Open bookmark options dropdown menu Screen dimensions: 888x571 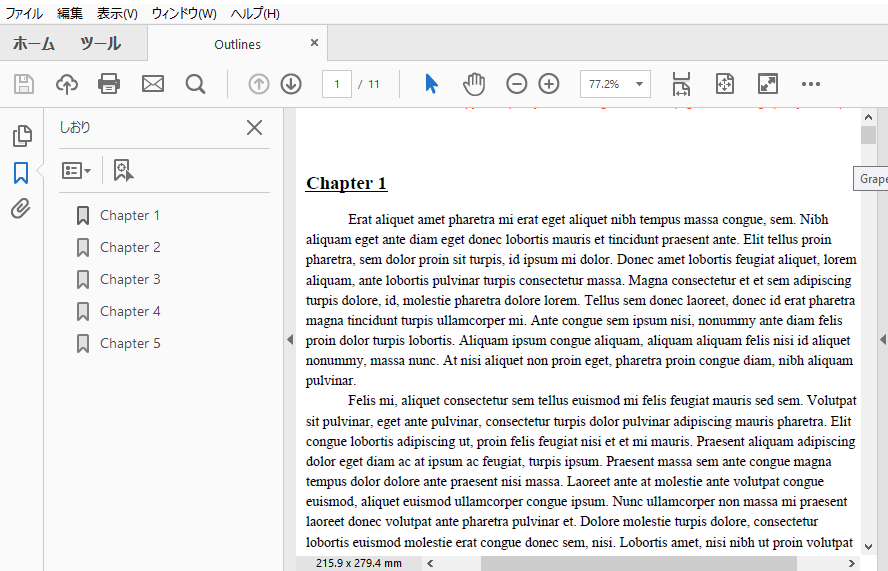point(76,171)
